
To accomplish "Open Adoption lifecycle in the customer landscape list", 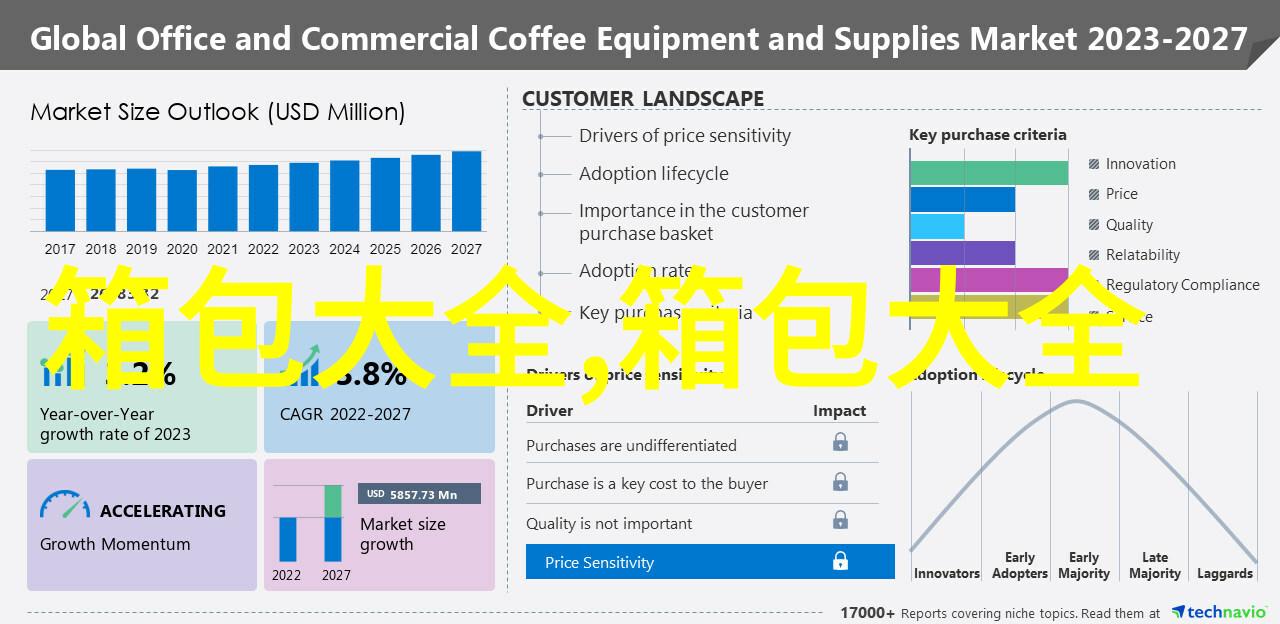I will [654, 174].
